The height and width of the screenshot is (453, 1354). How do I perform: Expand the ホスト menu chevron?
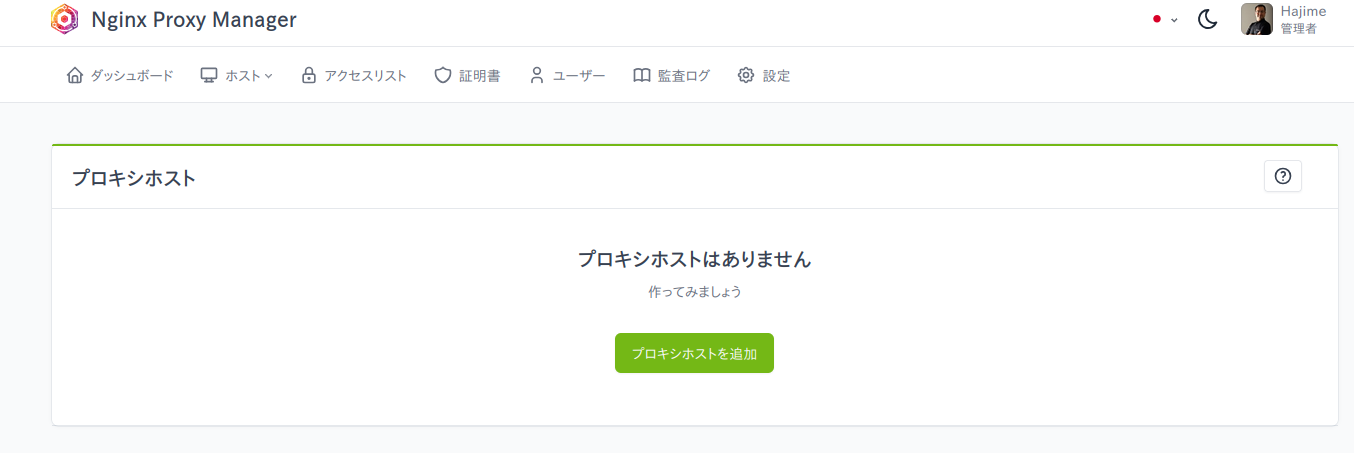268,76
